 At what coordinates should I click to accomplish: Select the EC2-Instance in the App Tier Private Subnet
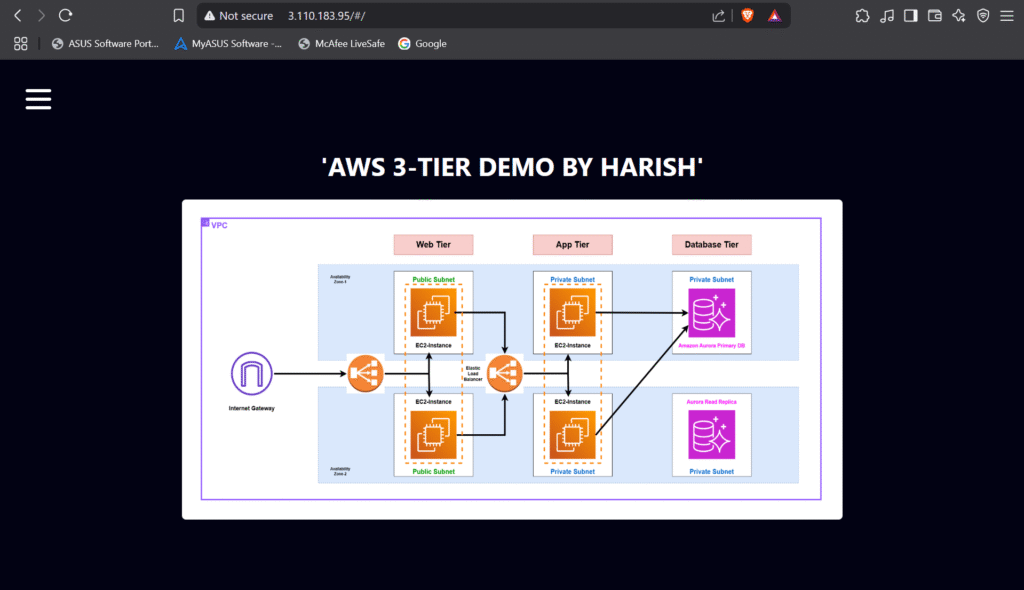[x=571, y=313]
